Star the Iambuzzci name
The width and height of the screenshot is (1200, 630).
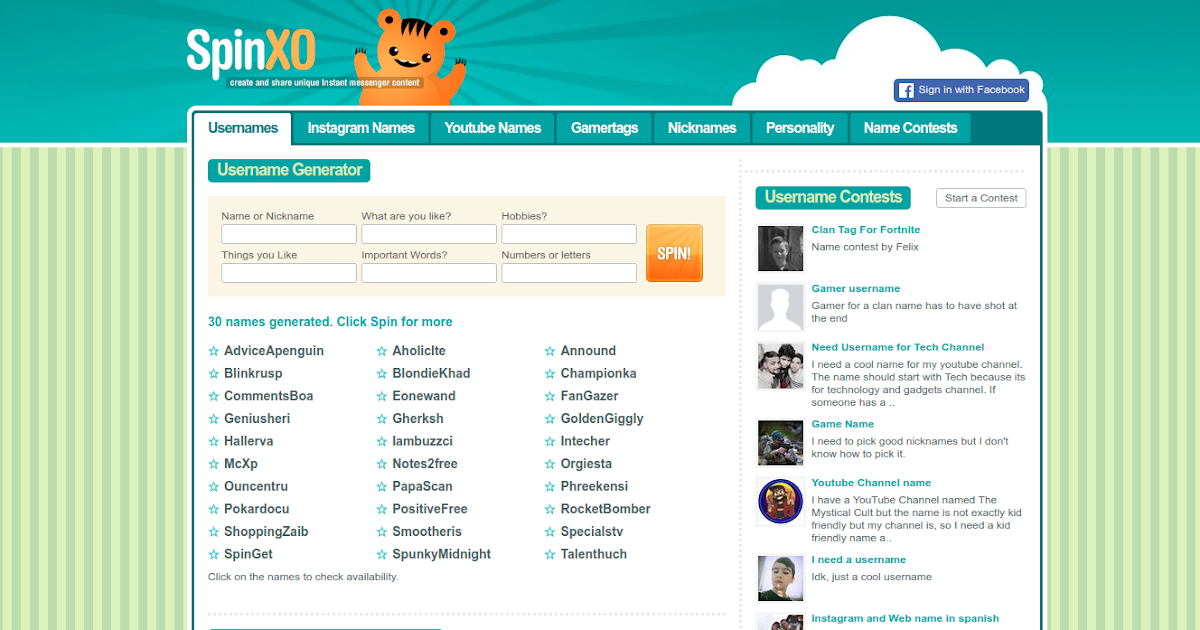382,441
